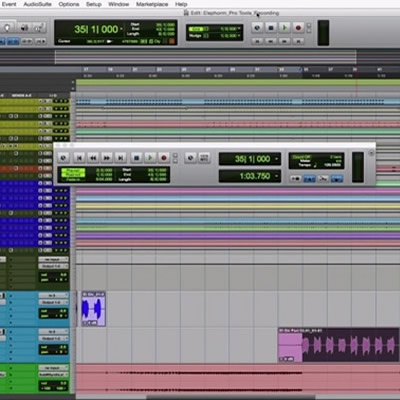Screen dimensions: 400x400
Task: Click Go to End in Edit toolbar
Action: pyautogui.click(x=298, y=41)
